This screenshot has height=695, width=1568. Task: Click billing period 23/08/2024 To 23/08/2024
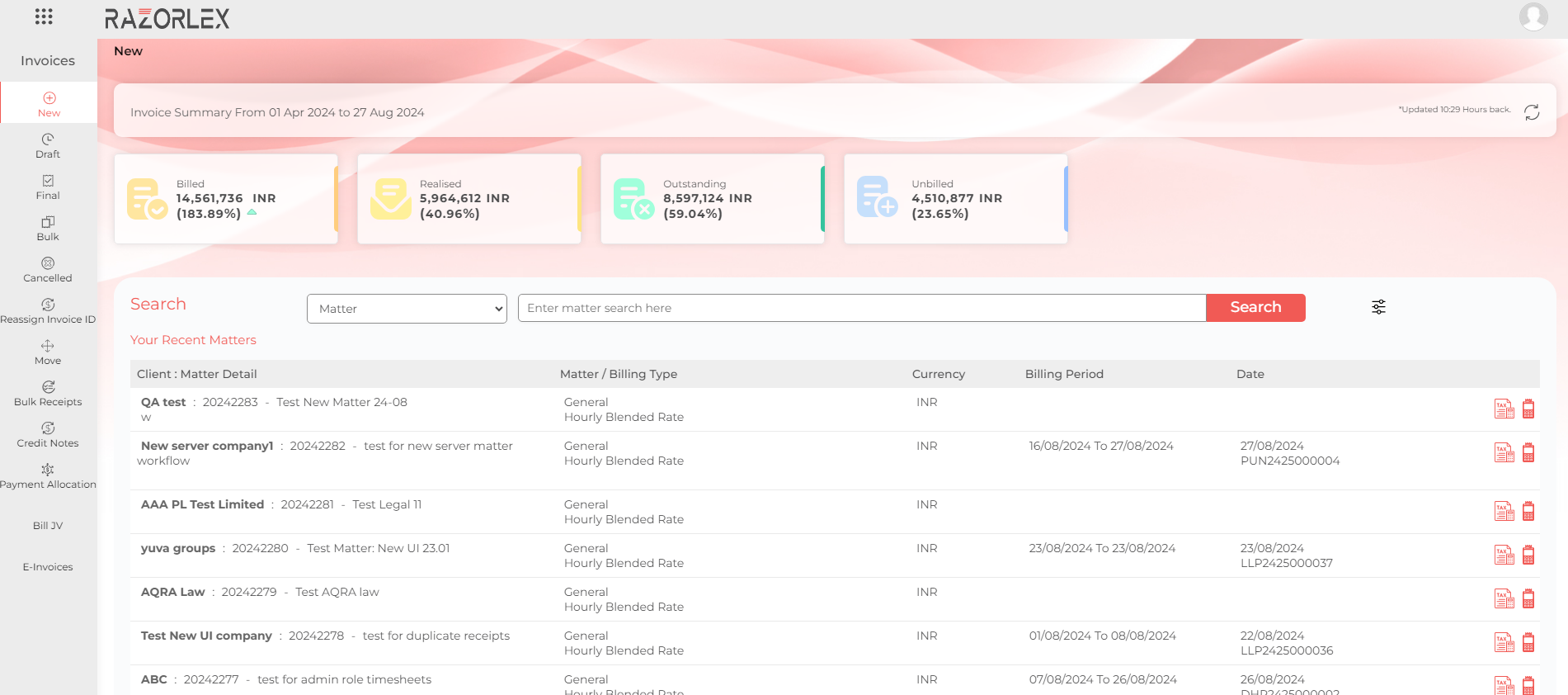pos(1102,548)
